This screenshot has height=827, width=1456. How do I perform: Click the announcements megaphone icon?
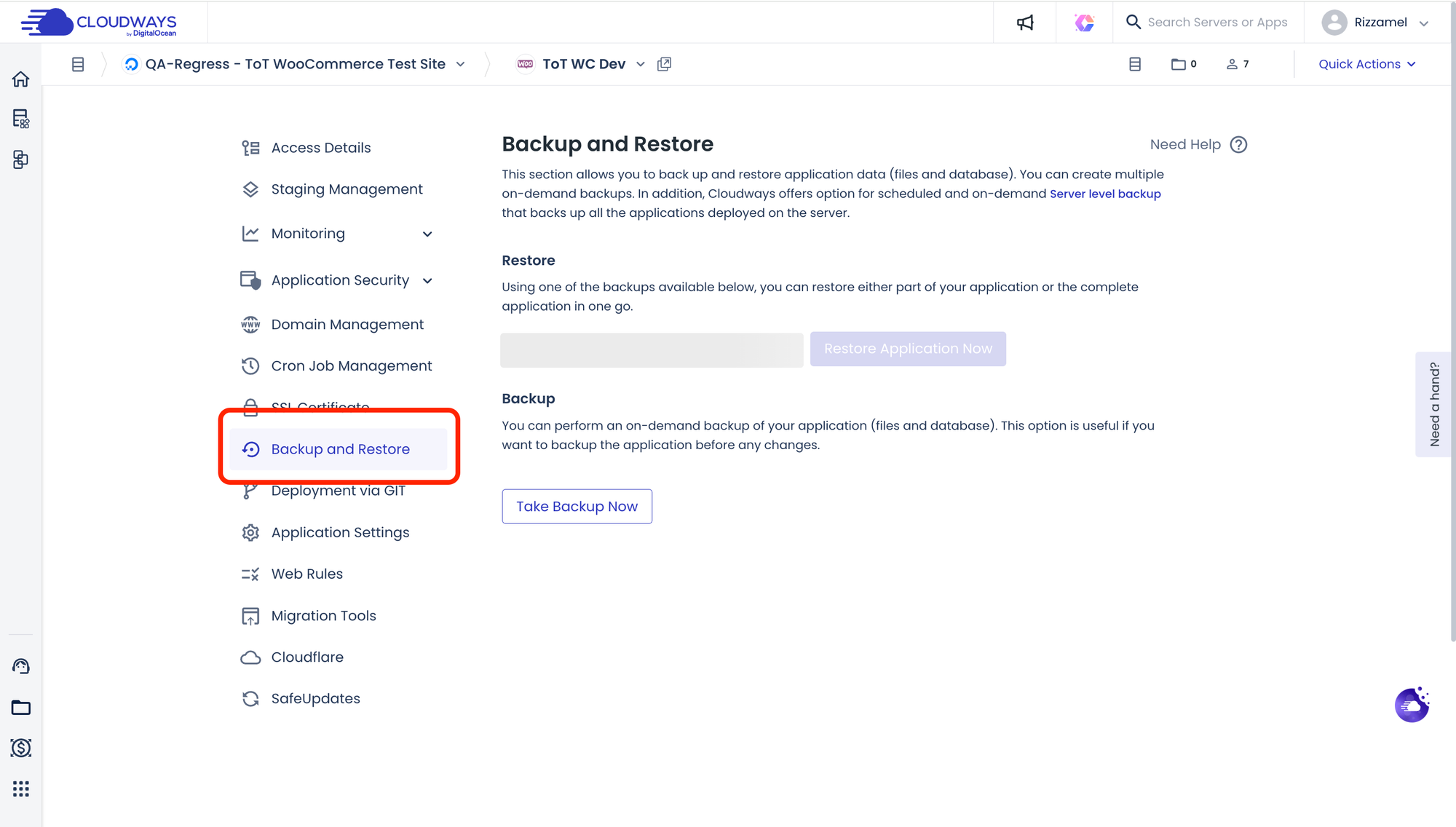pyautogui.click(x=1025, y=23)
